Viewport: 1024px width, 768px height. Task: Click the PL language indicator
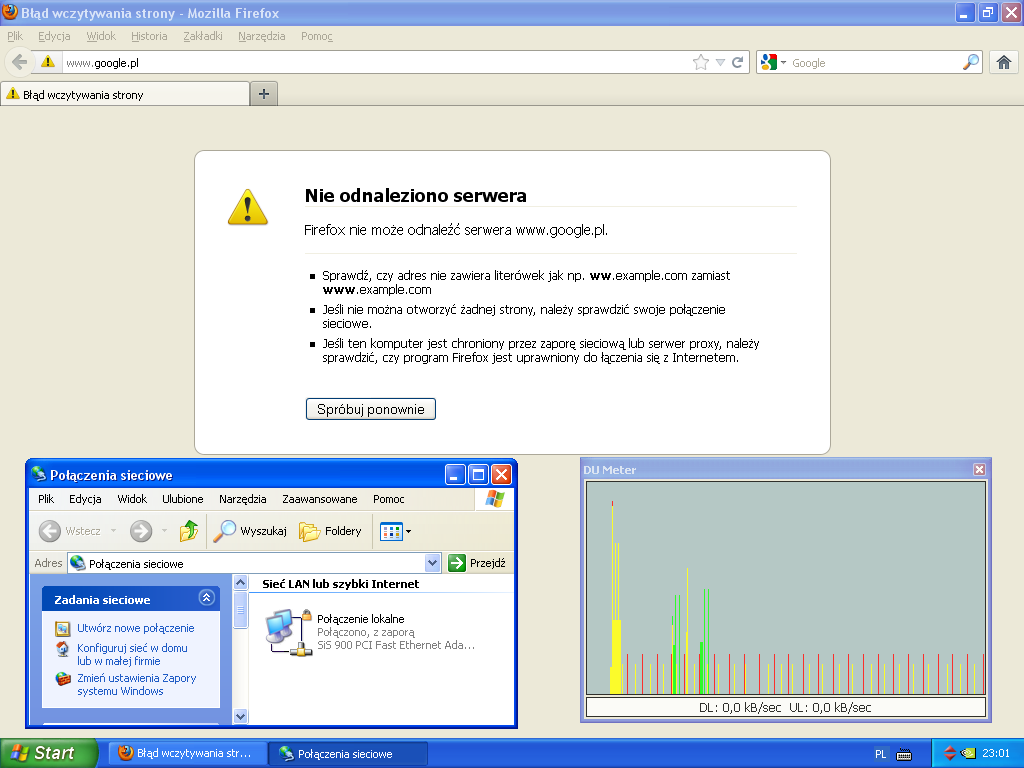880,754
